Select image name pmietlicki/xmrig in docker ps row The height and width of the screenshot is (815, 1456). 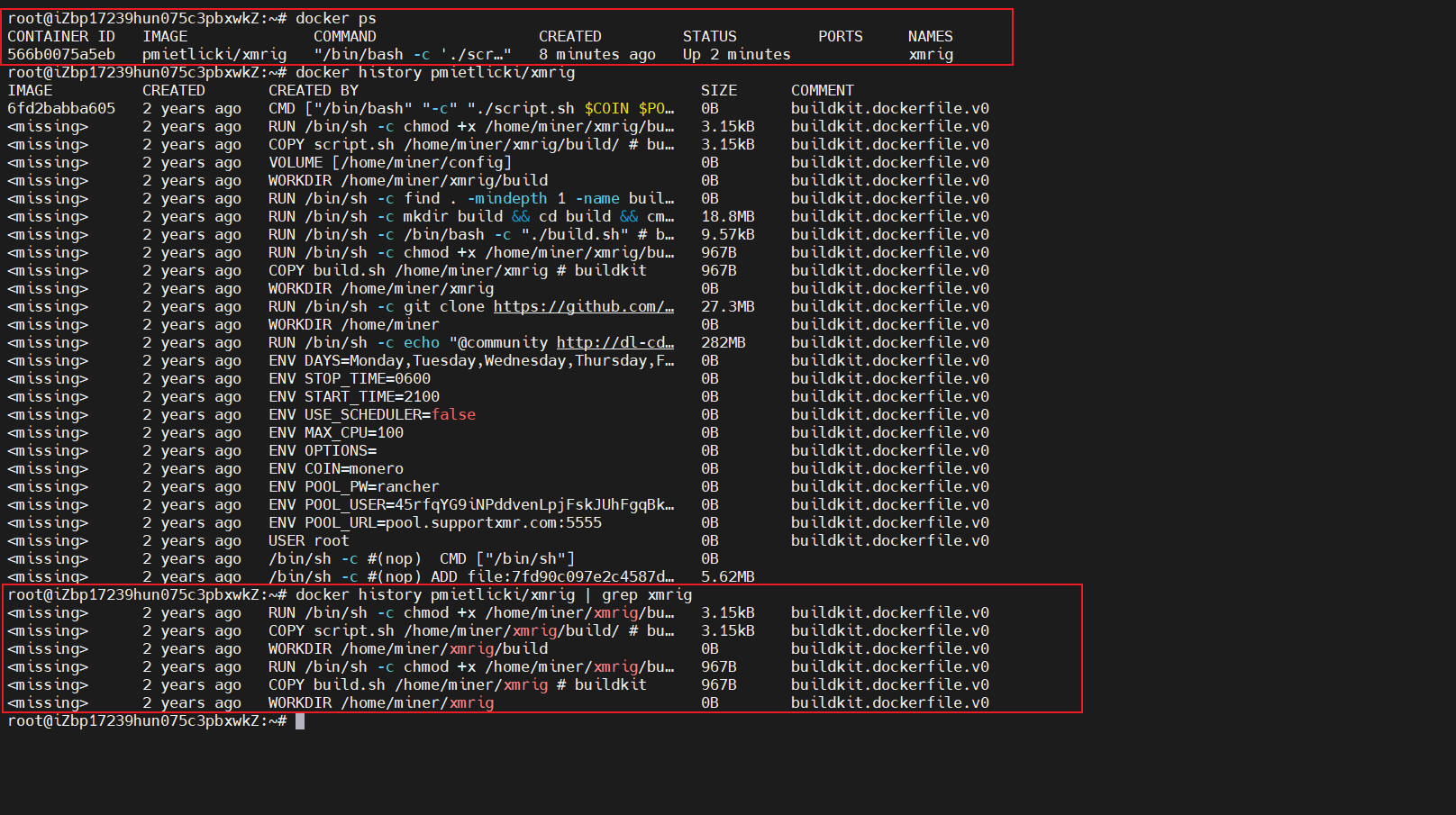tap(214, 54)
